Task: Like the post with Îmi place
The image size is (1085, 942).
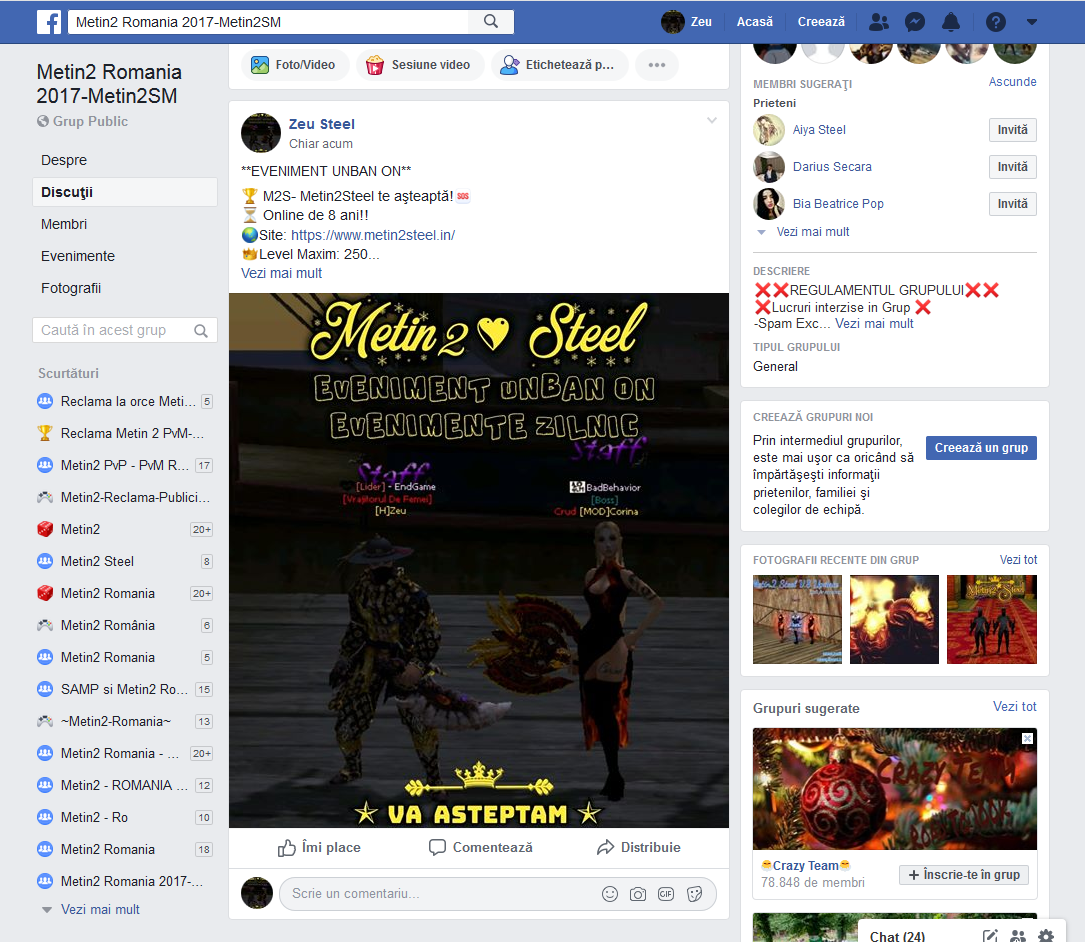Action: [319, 848]
